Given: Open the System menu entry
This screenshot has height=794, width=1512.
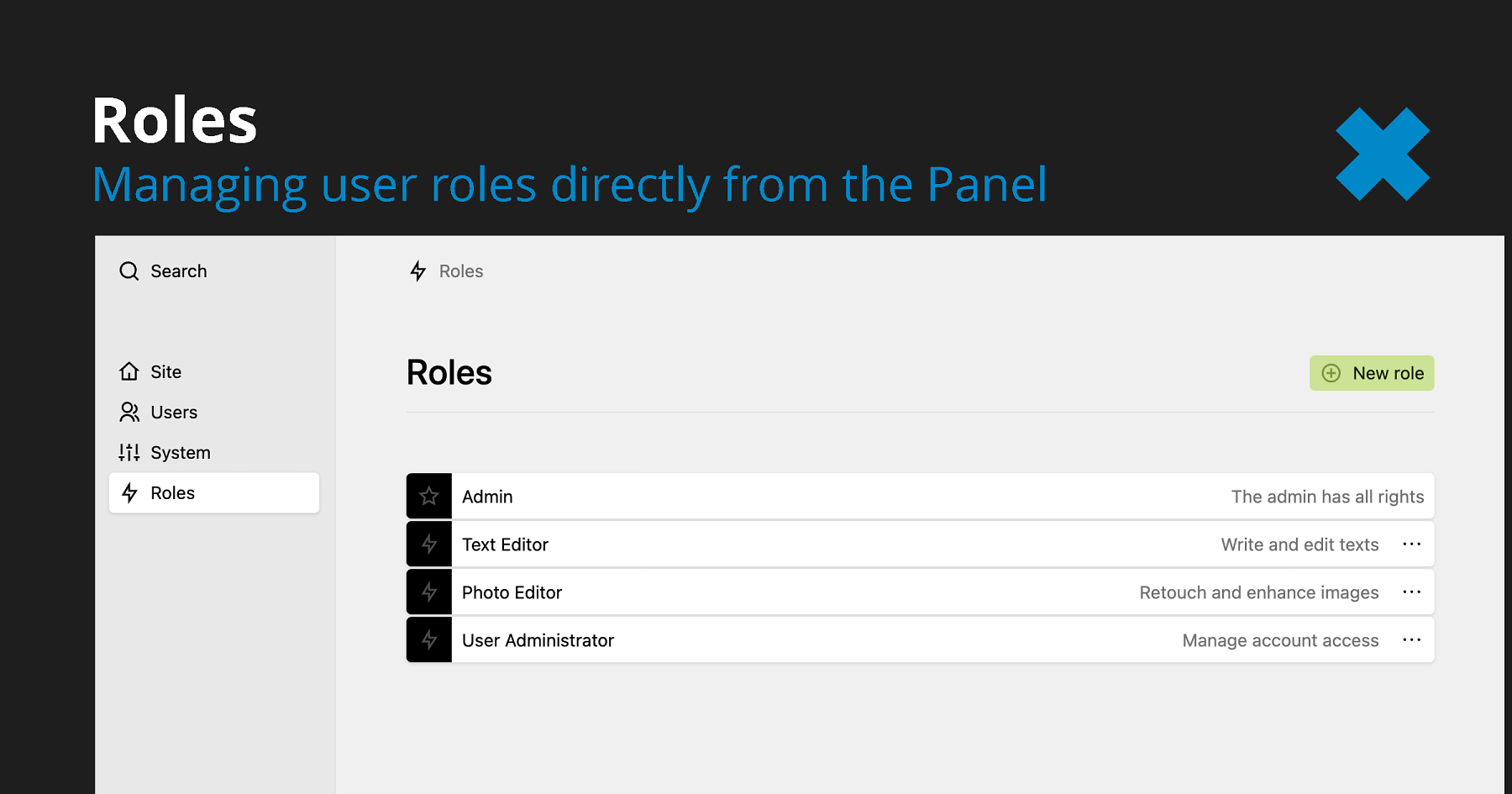Looking at the screenshot, I should [x=181, y=452].
